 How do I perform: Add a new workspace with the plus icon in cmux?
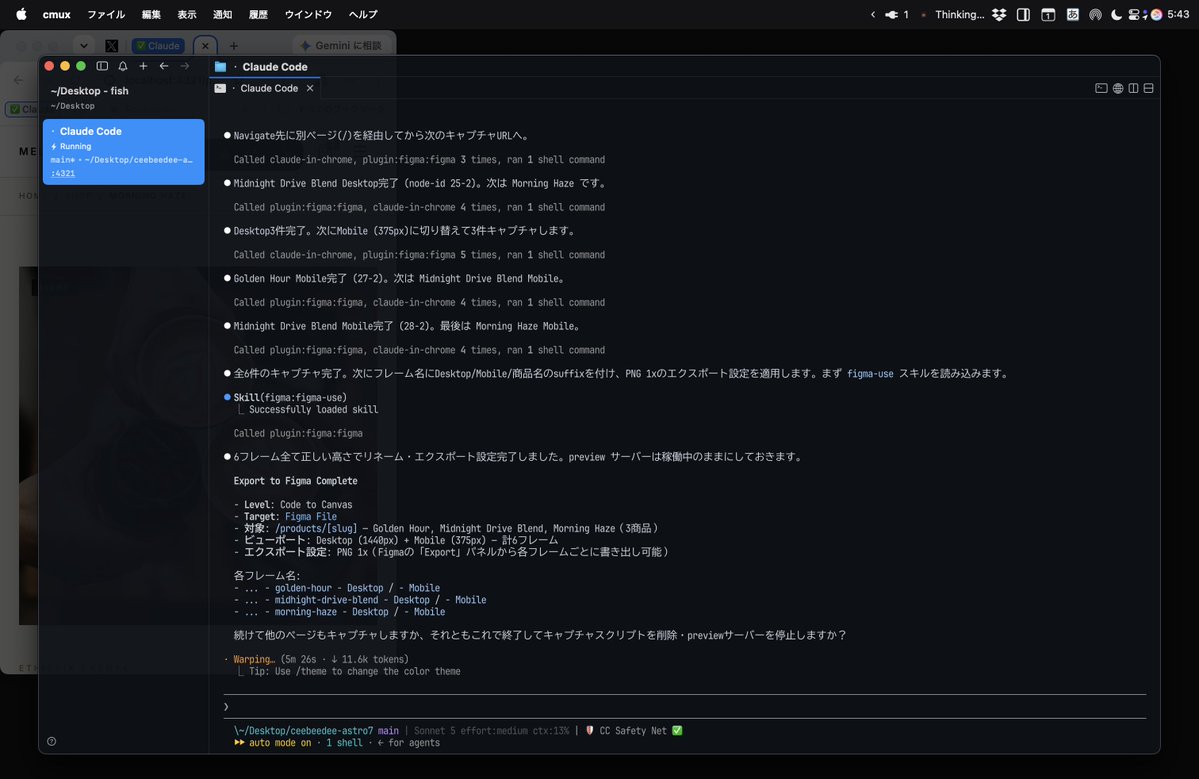tap(143, 67)
